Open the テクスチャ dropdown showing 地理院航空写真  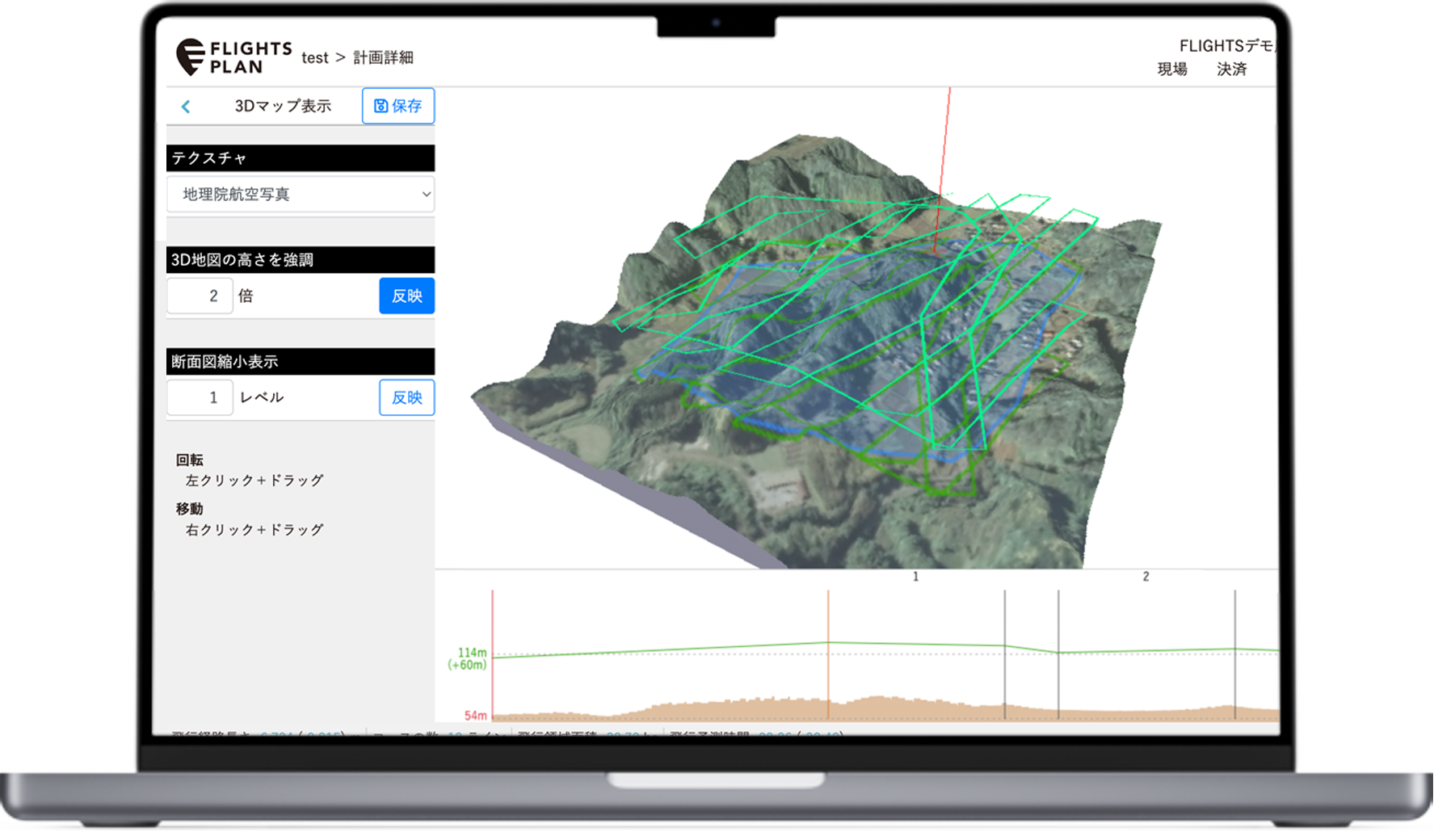pyautogui.click(x=300, y=195)
